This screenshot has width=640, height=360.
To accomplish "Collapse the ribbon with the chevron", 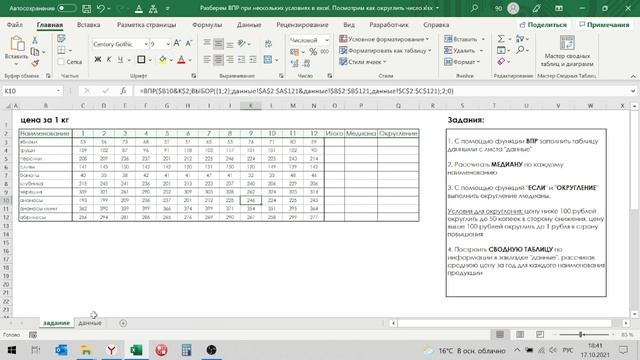I will click(633, 76).
